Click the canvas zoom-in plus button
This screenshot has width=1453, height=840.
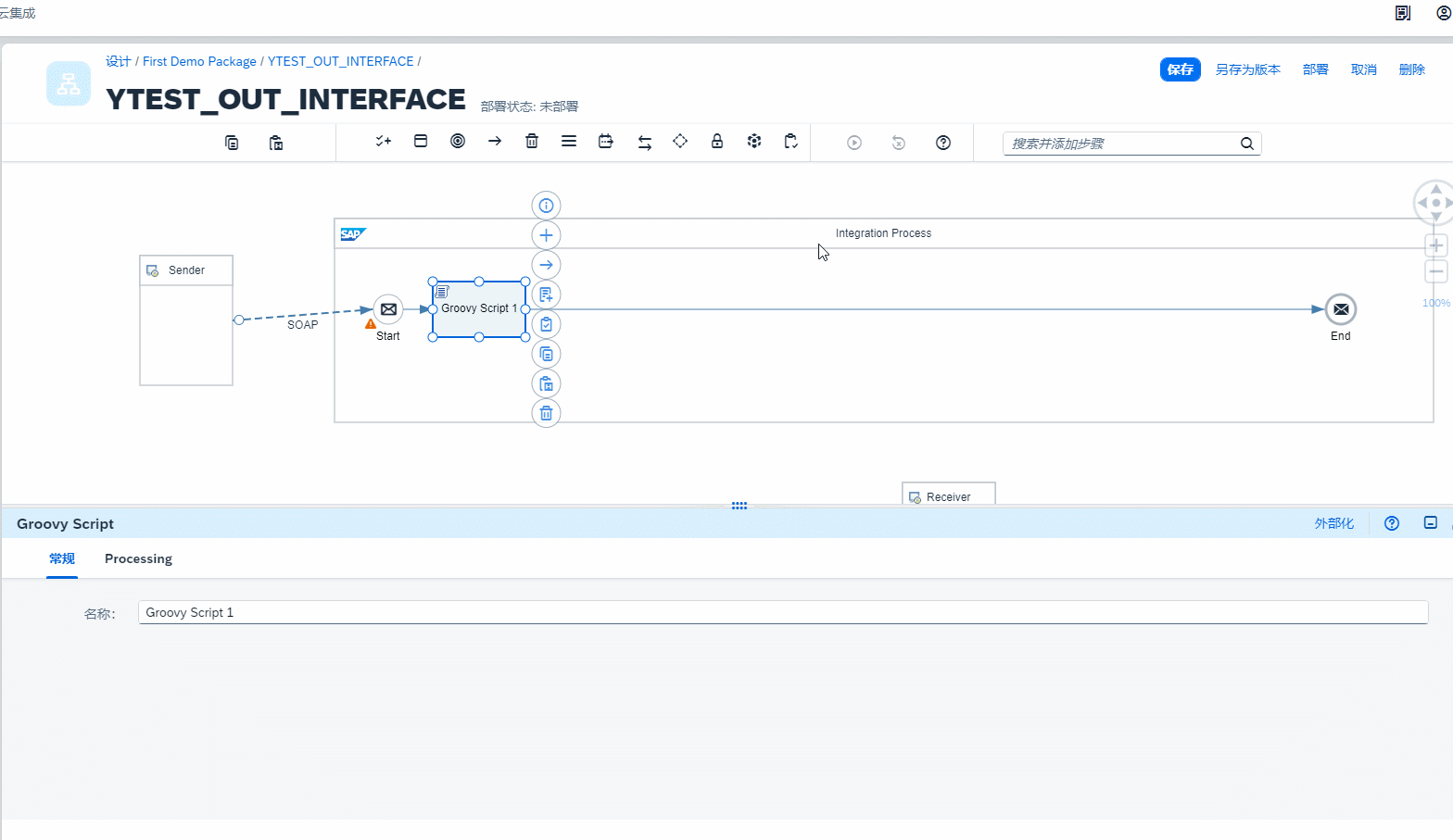(x=1435, y=245)
